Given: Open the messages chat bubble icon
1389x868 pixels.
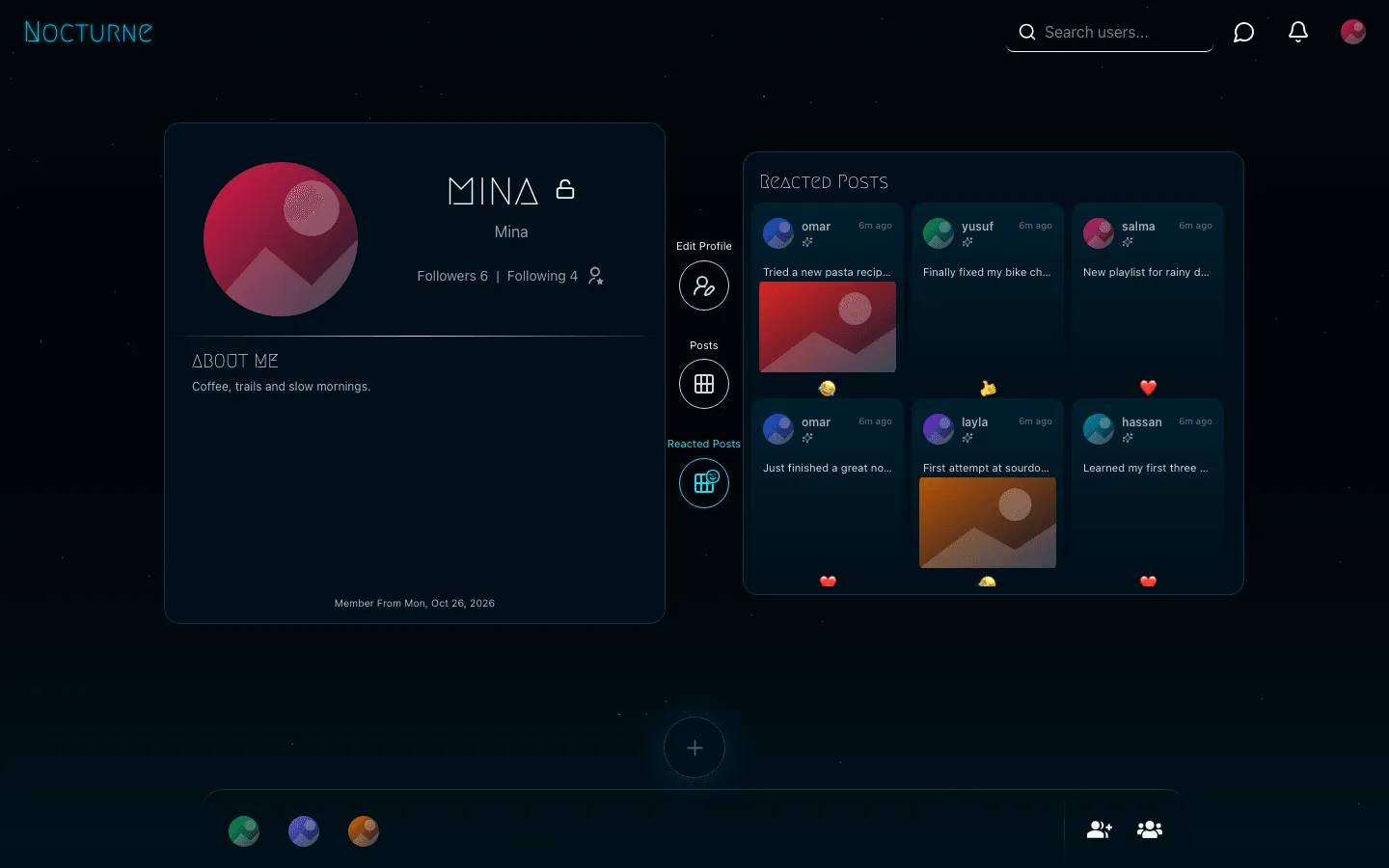Looking at the screenshot, I should point(1244,33).
